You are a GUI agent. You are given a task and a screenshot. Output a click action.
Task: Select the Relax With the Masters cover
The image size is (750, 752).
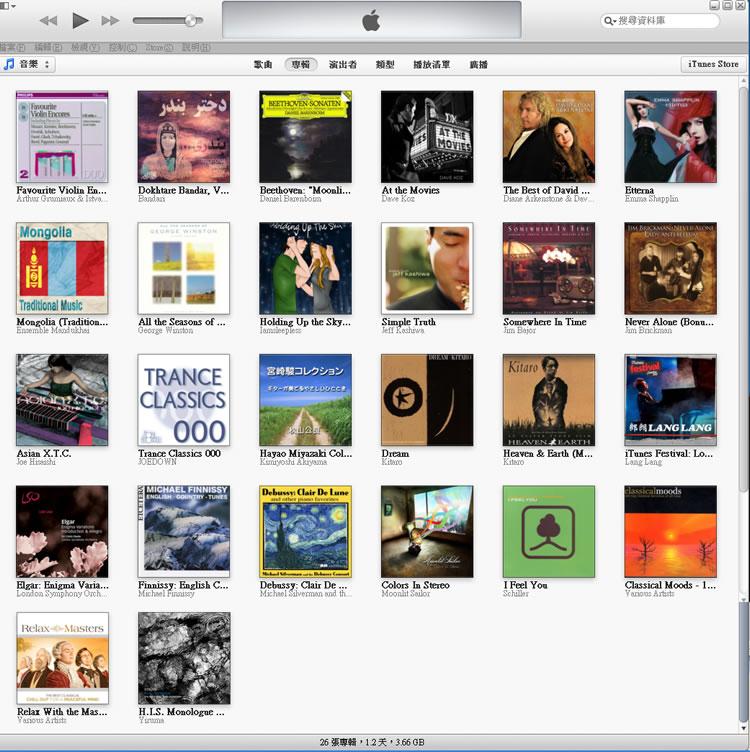63,658
